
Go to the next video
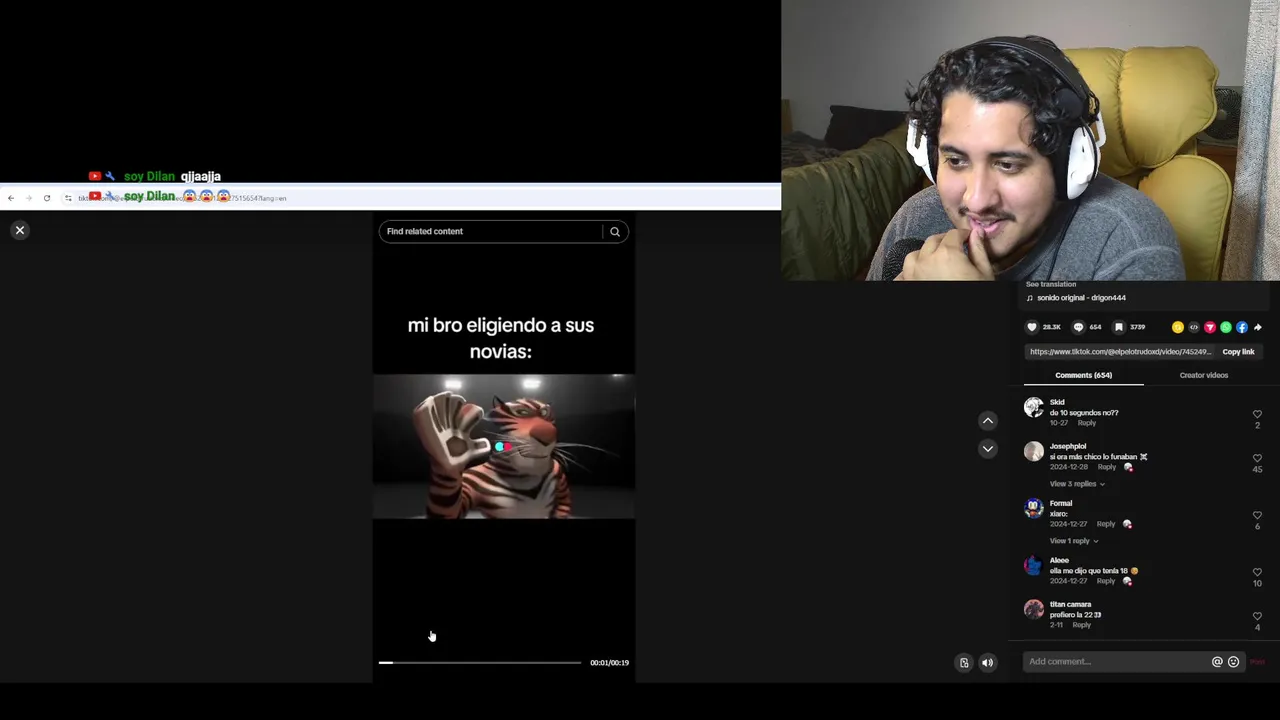point(988,449)
